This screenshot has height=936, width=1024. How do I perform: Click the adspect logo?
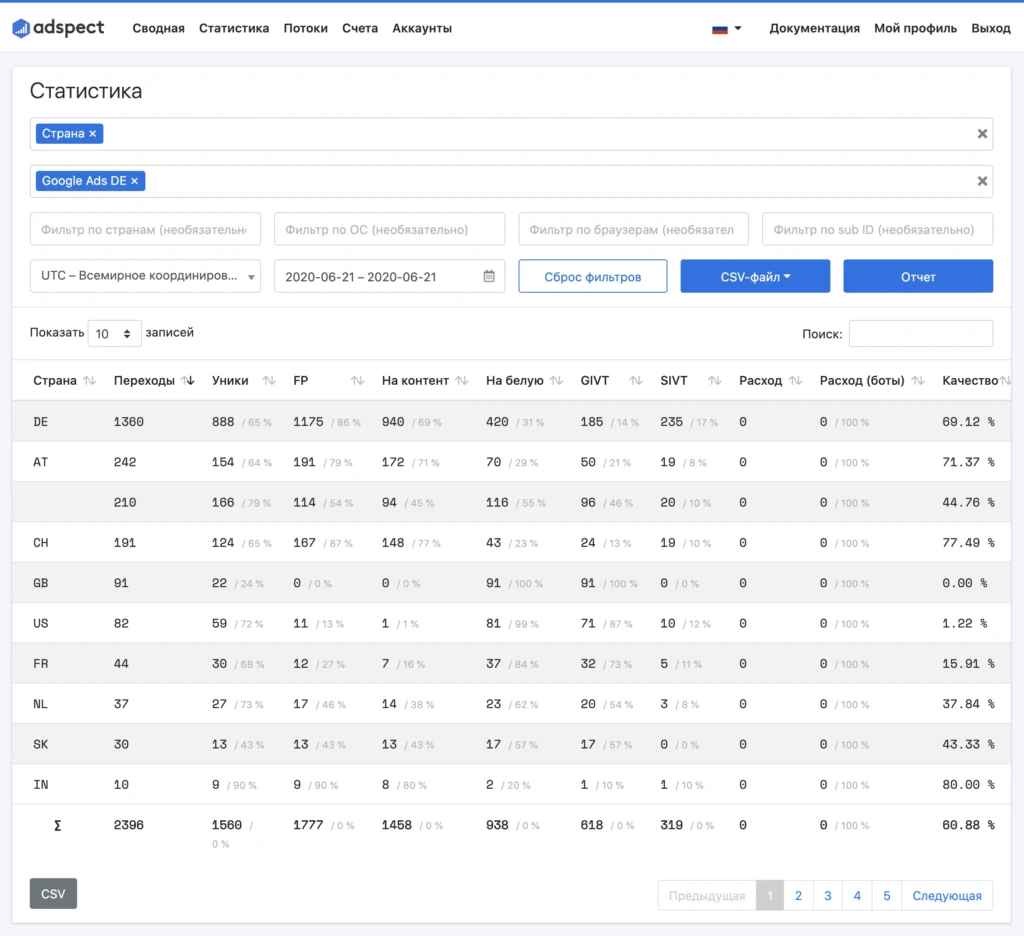click(58, 28)
